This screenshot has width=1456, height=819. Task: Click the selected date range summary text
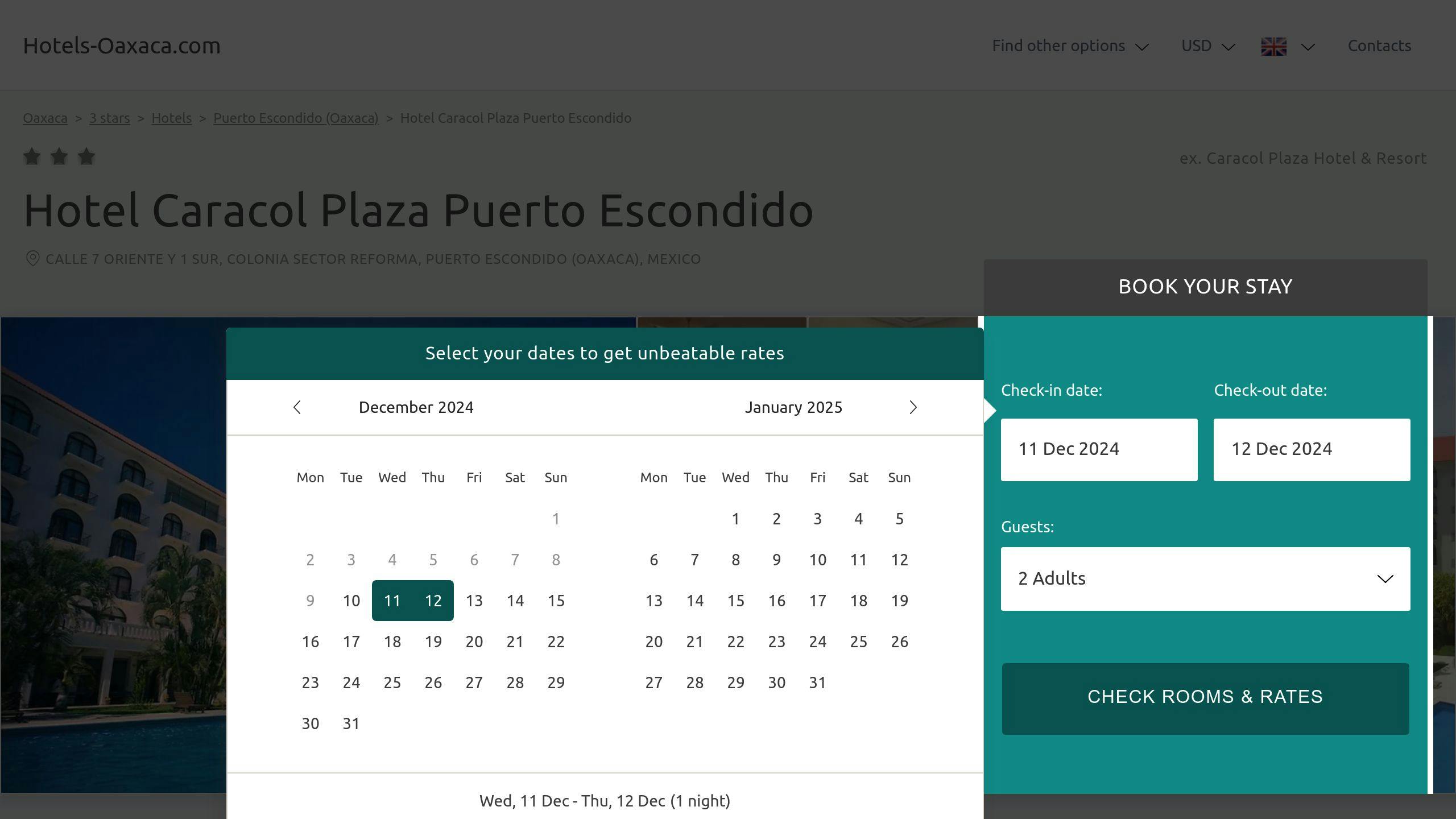click(x=605, y=801)
